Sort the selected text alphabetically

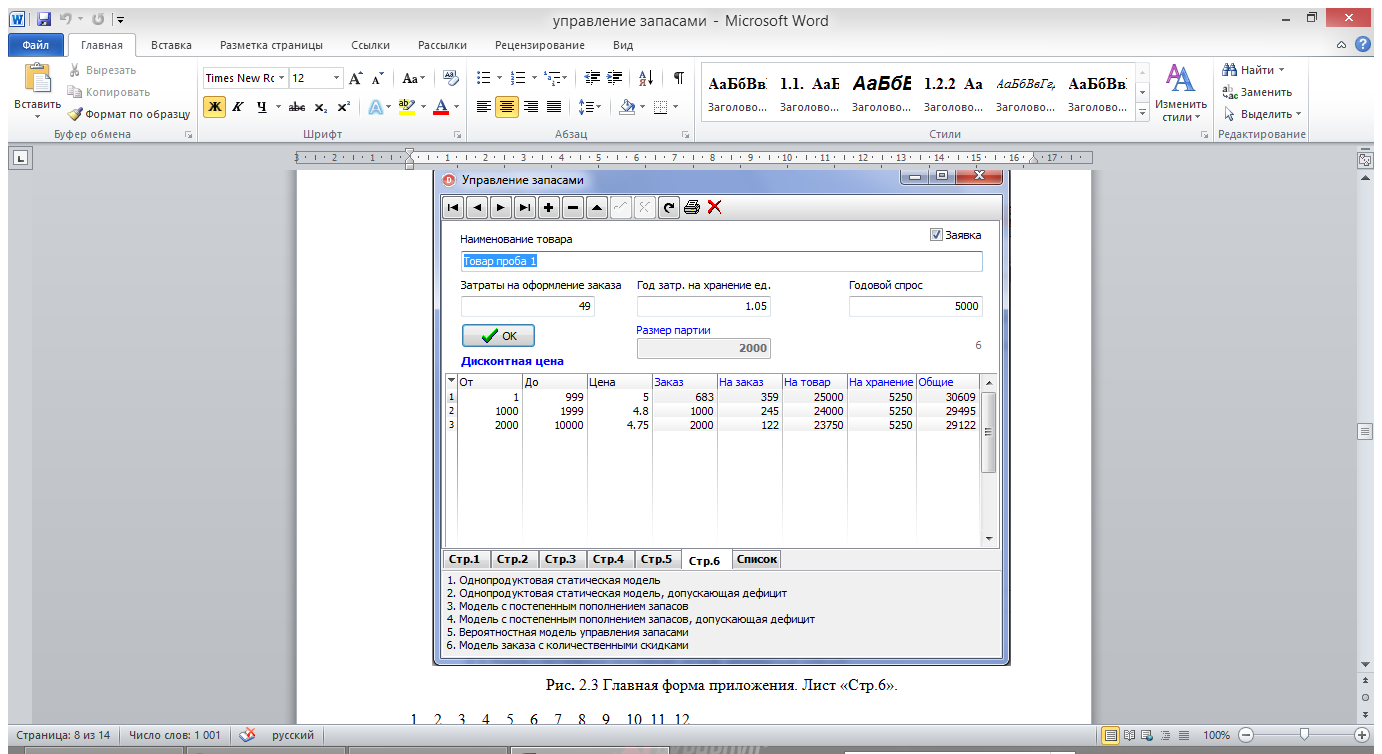pos(646,78)
